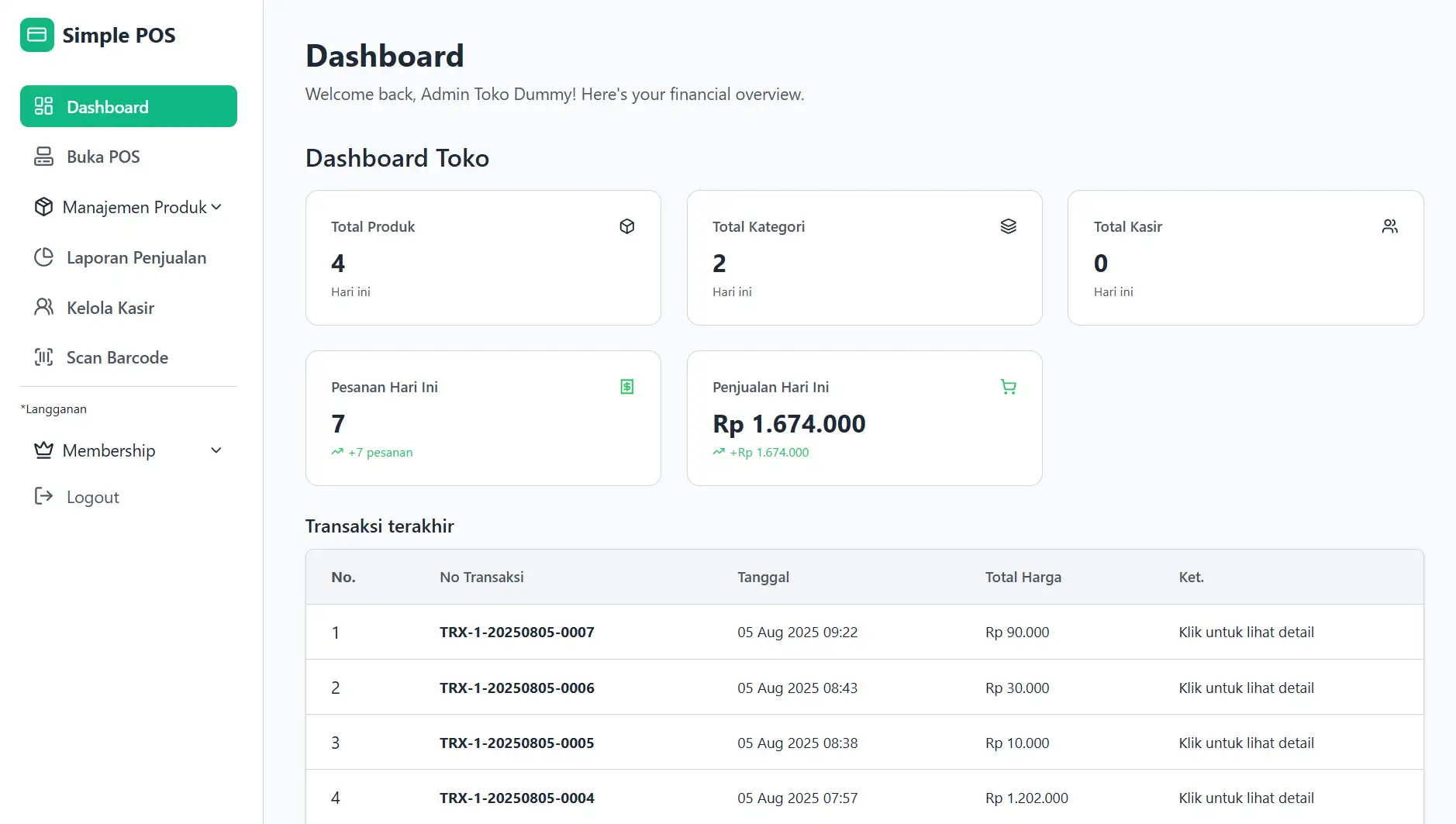Click the trend arrow beside +Rp 1.674.000

pyautogui.click(x=719, y=452)
